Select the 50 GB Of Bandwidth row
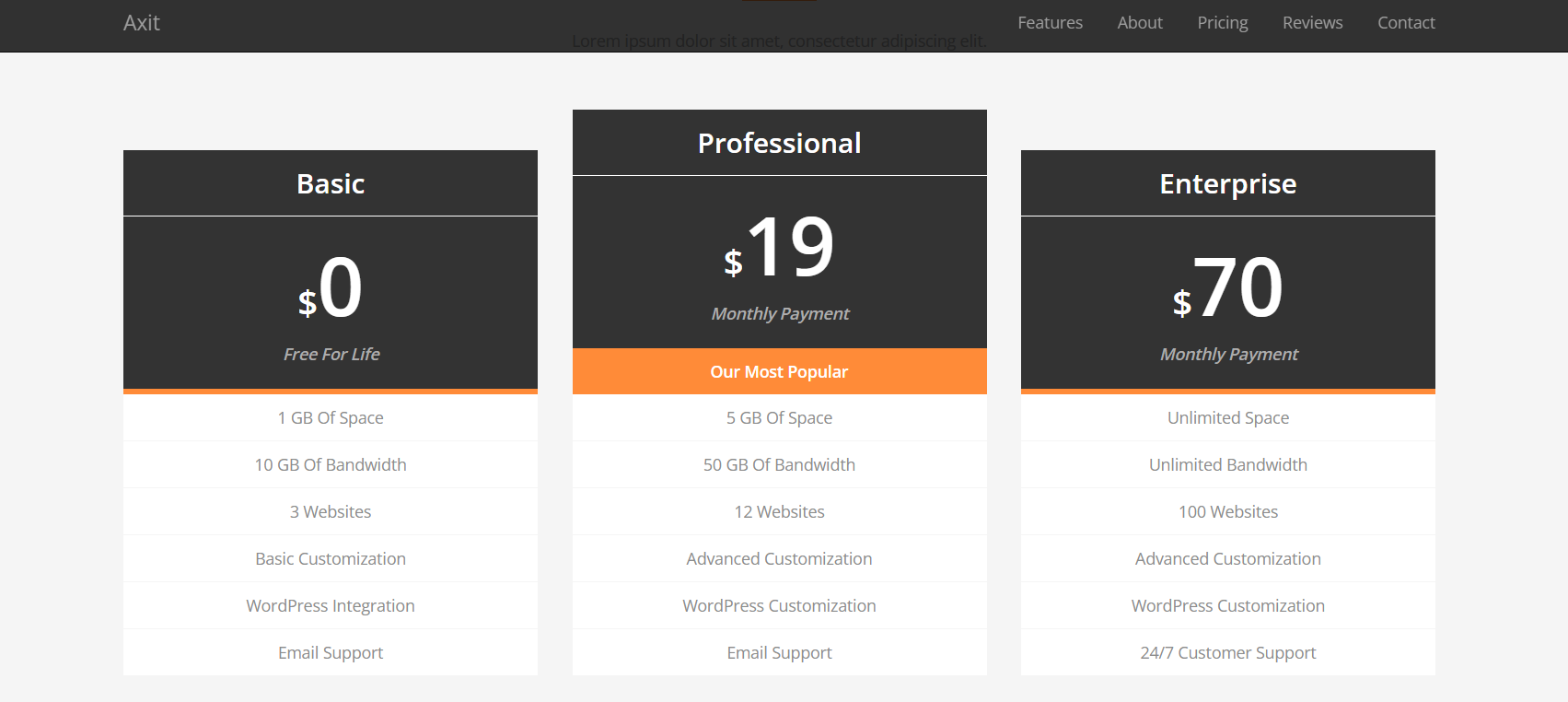 pos(779,465)
